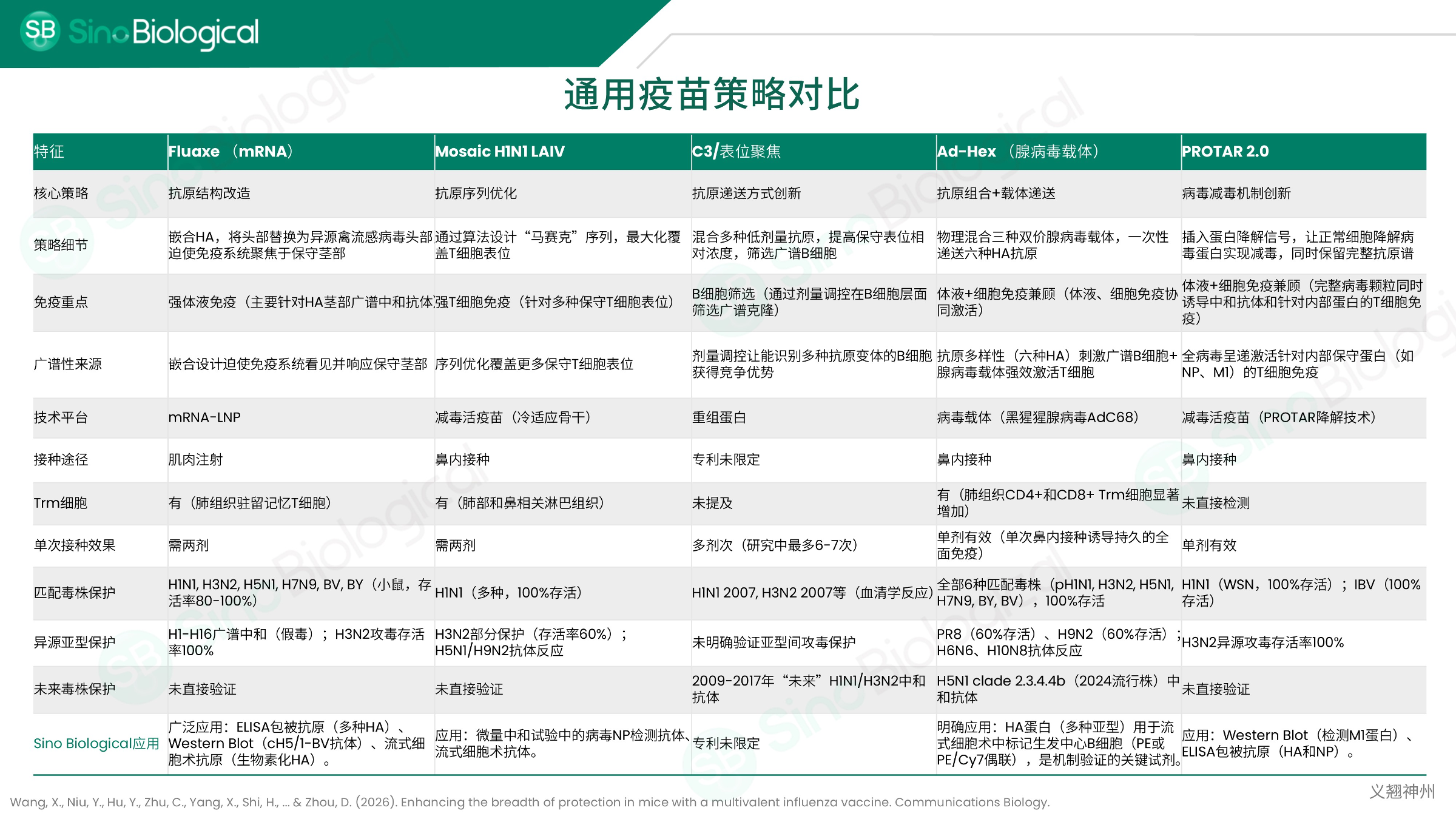Click the cell starting with 明确应用:HA蛋白
The height and width of the screenshot is (819, 1456).
click(x=1059, y=744)
